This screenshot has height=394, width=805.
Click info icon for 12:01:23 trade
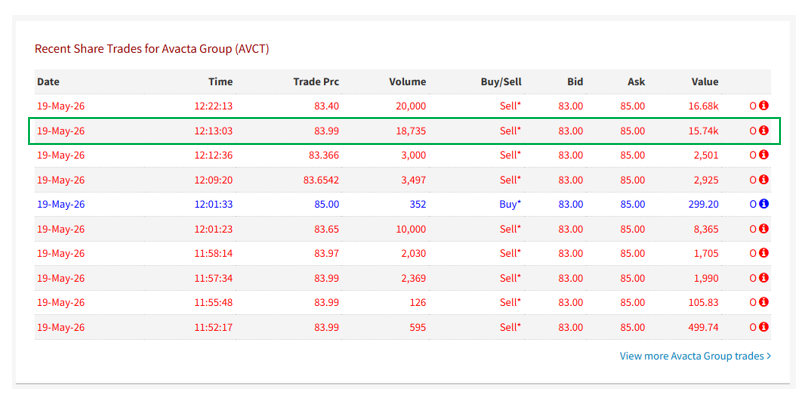click(763, 229)
